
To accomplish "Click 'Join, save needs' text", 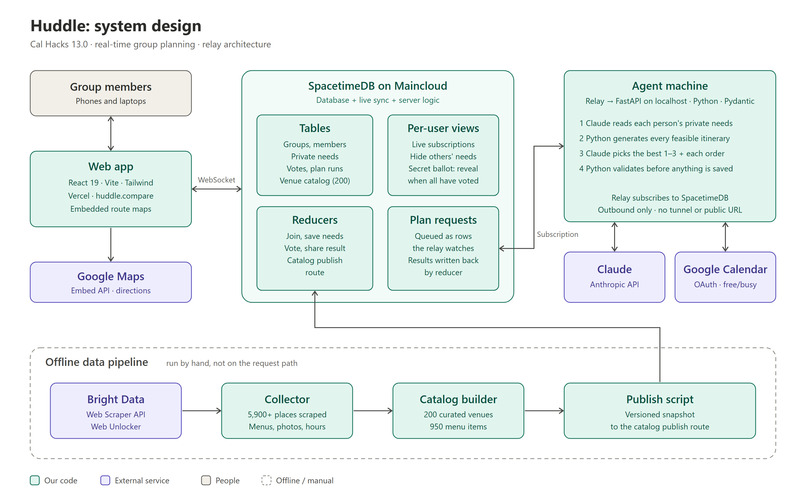I will tap(315, 236).
